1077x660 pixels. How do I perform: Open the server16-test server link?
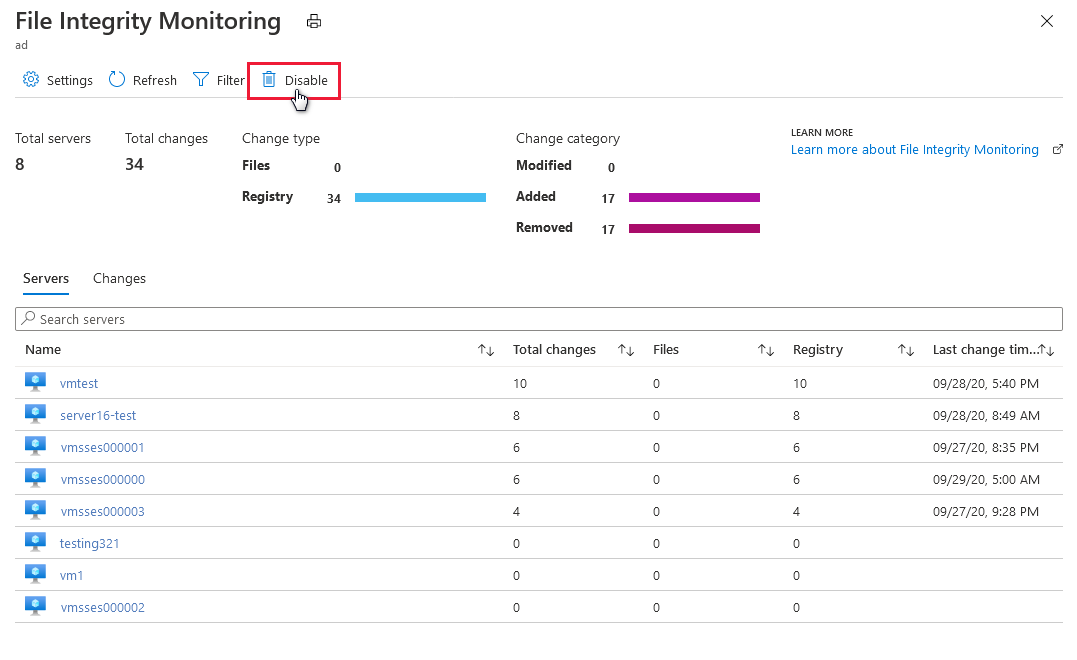[98, 415]
